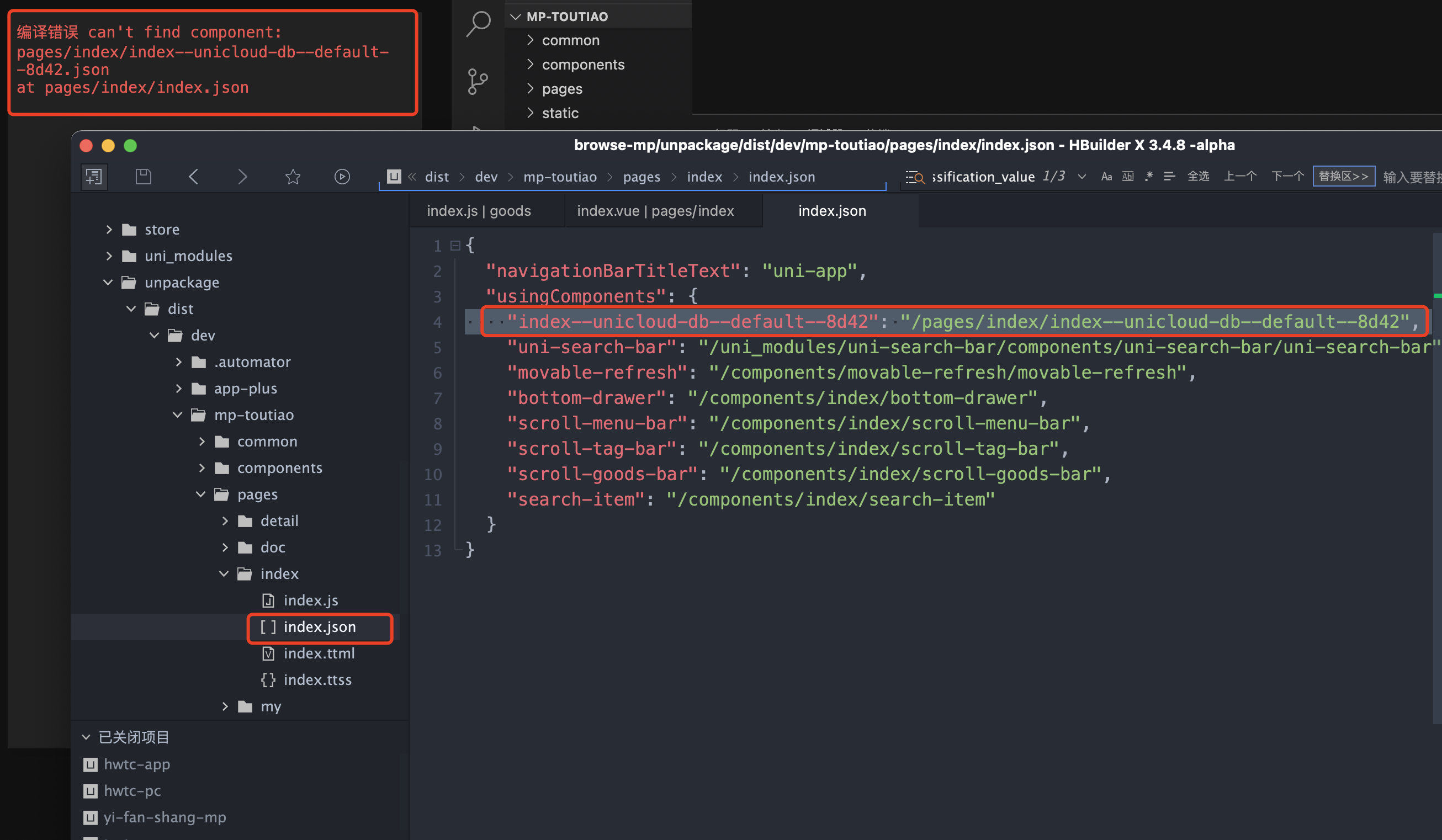Click the uni_modules folder icon

(x=129, y=256)
